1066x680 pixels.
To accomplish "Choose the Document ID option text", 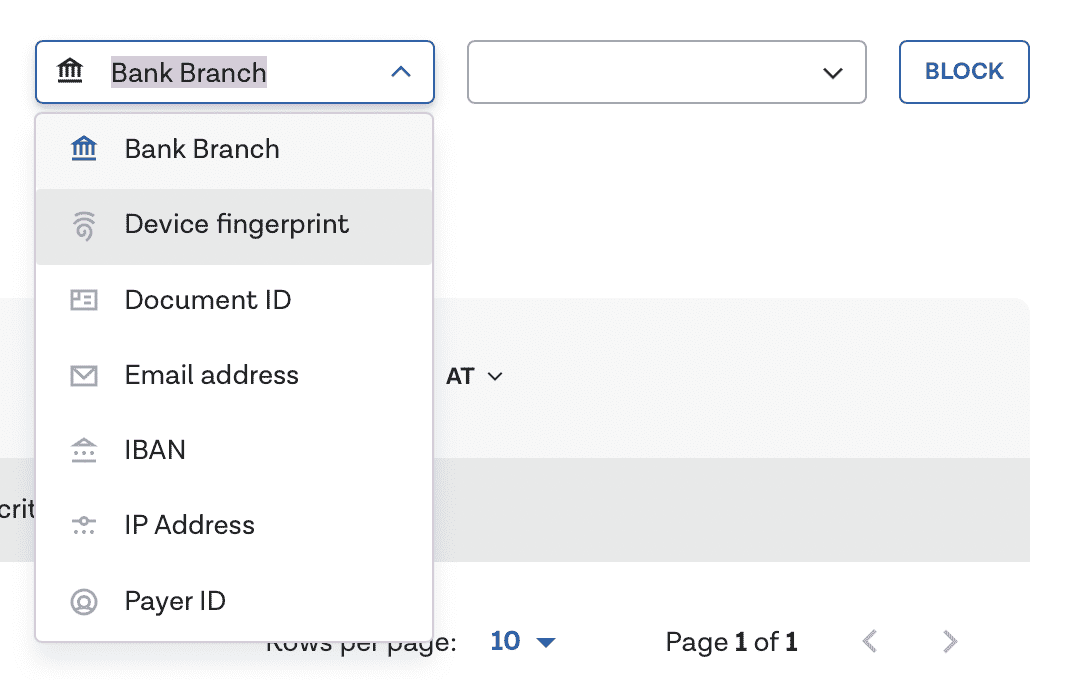I will point(208,300).
